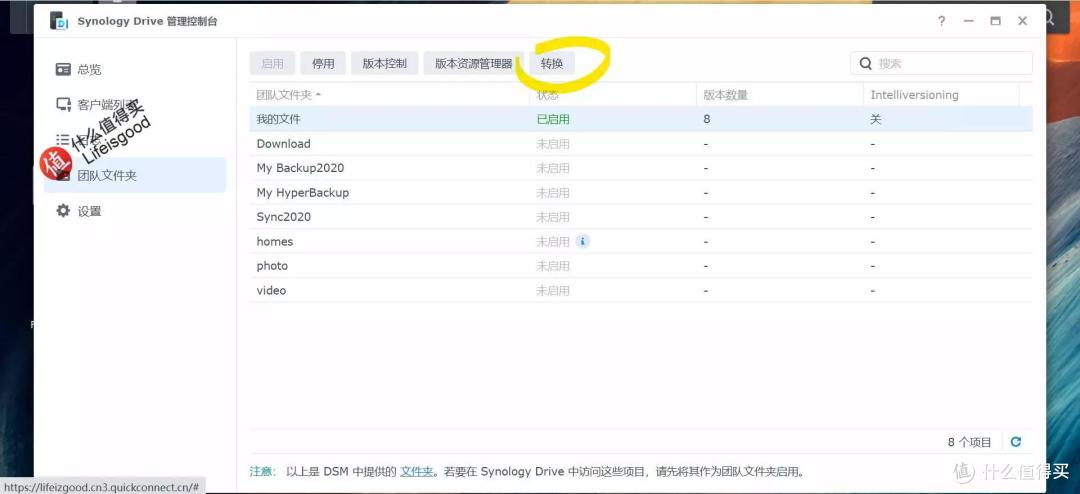1080x494 pixels.
Task: Select the My HyperBackup row
Action: tap(641, 193)
